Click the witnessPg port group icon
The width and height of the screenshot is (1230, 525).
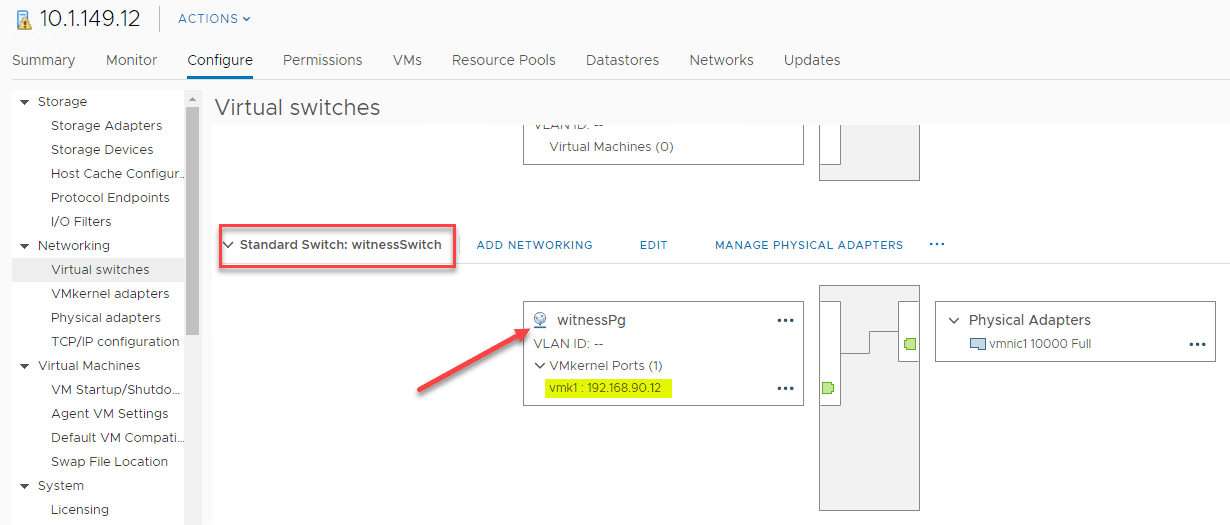tap(540, 320)
